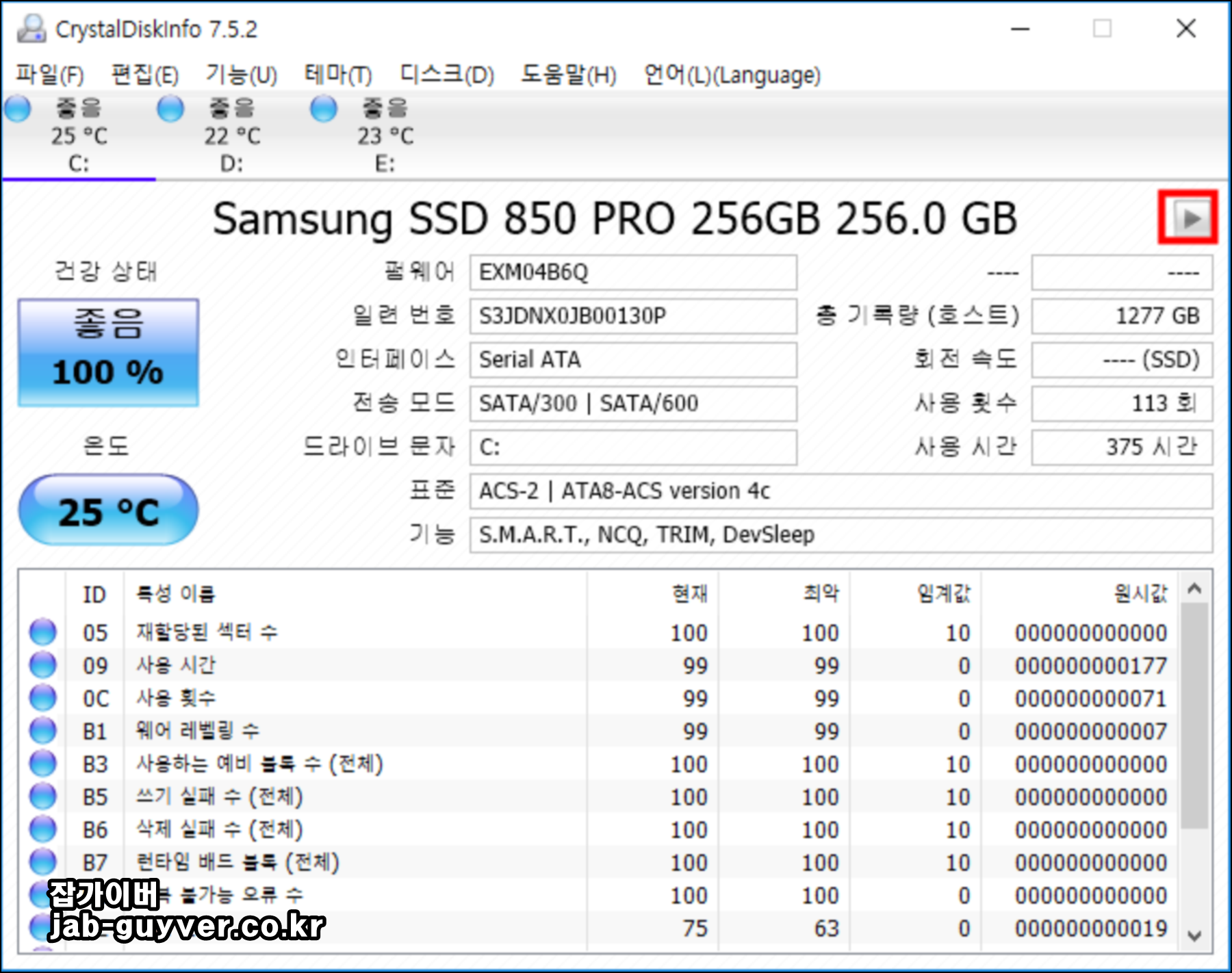Click the CrystalDiskInfo app icon in the title bar
This screenshot has width=1232, height=973.
click(31, 29)
